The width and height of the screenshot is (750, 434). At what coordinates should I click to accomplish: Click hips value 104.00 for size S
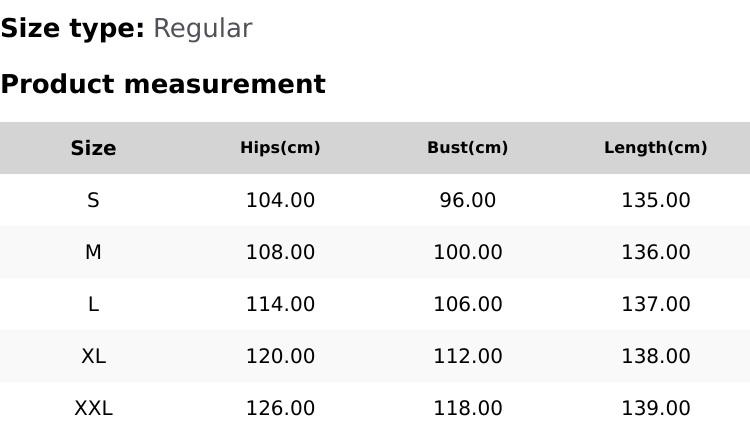coord(280,200)
